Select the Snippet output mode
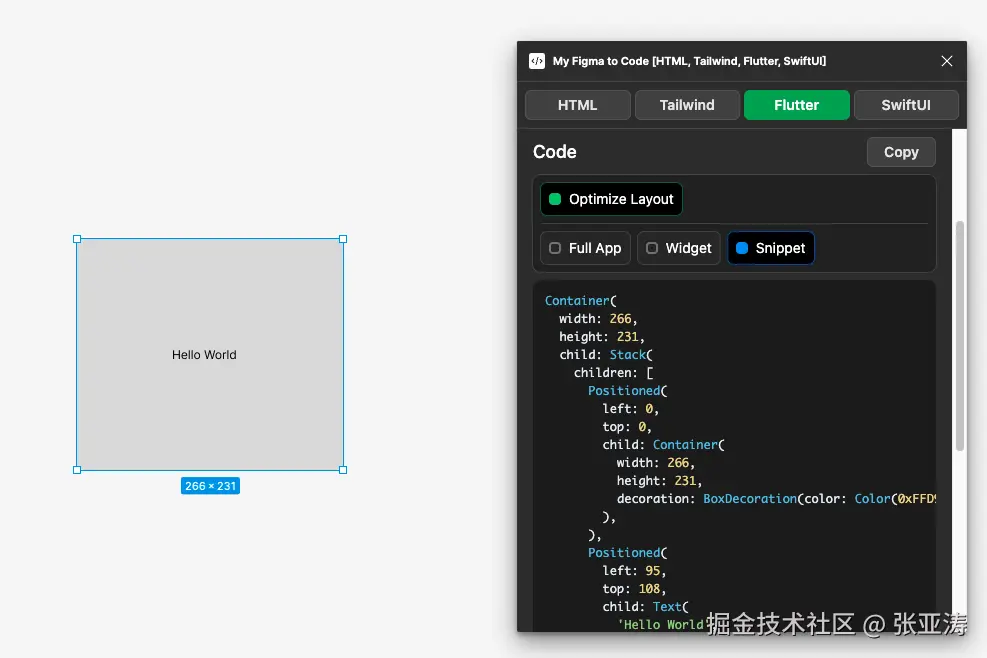The width and height of the screenshot is (987, 658). click(x=770, y=248)
